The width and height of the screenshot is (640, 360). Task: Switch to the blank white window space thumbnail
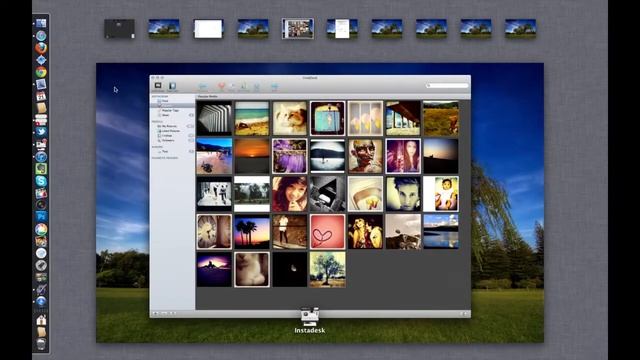(x=208, y=29)
